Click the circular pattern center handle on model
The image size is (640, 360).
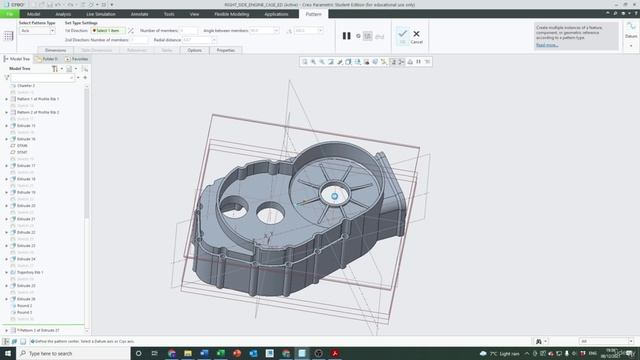(334, 196)
